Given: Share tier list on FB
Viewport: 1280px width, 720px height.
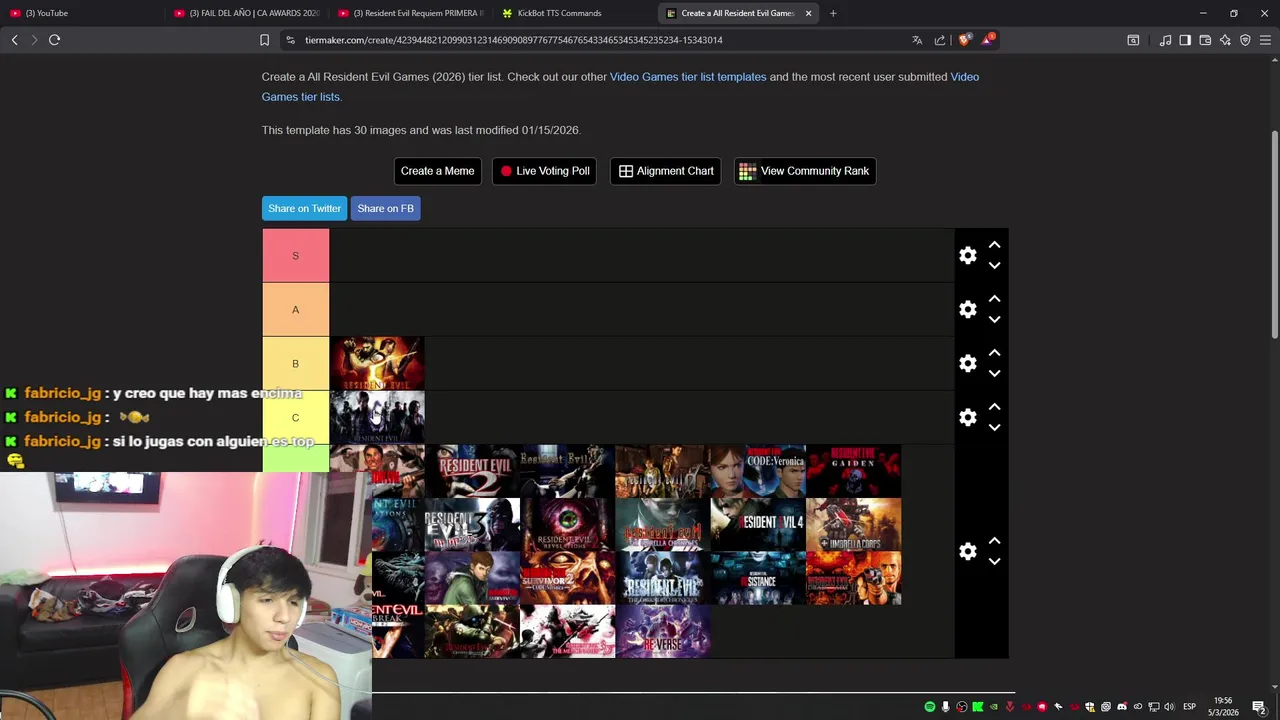Looking at the screenshot, I should point(385,208).
